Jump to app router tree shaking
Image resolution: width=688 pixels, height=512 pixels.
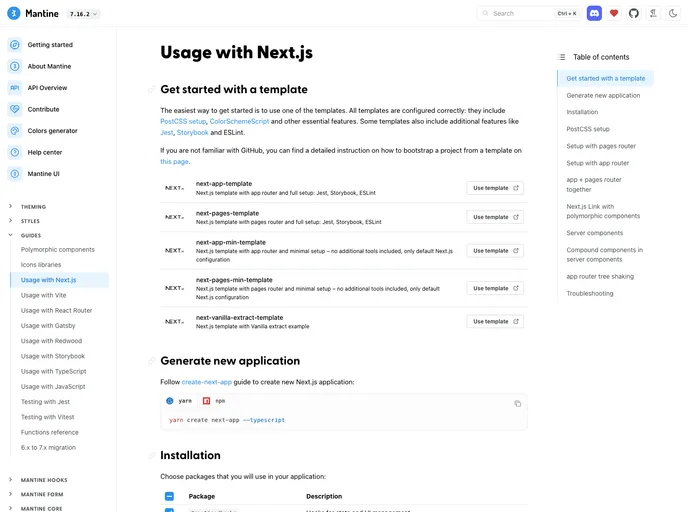[x=600, y=276]
